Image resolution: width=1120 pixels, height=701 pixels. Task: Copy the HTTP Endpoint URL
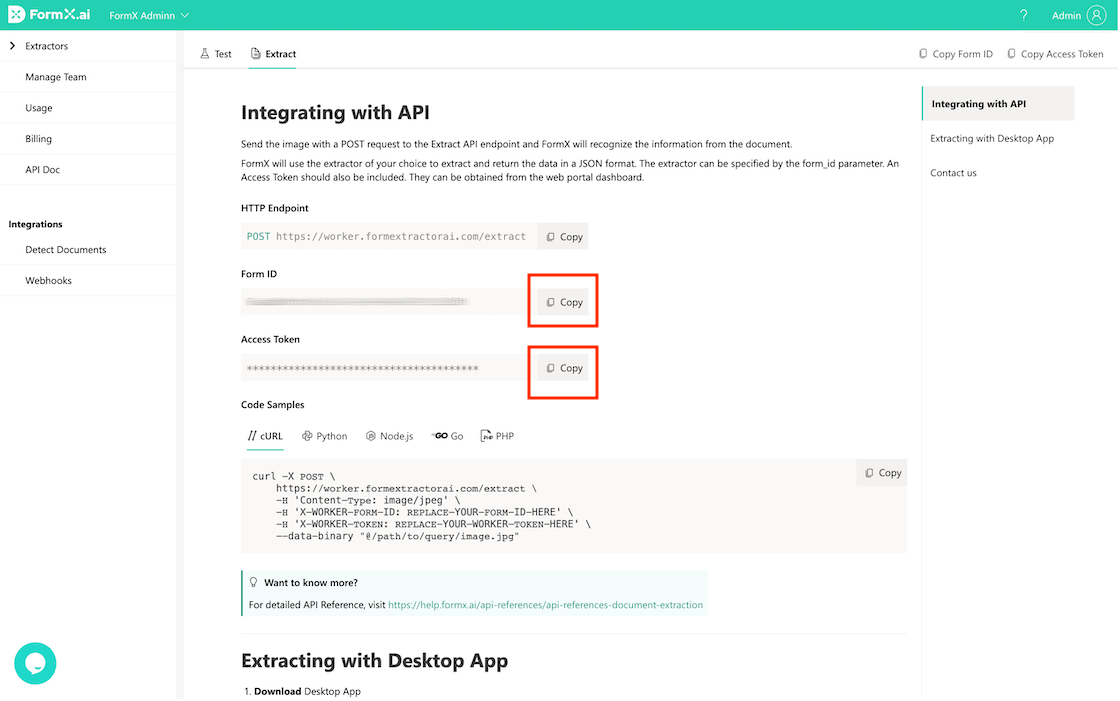pyautogui.click(x=564, y=237)
